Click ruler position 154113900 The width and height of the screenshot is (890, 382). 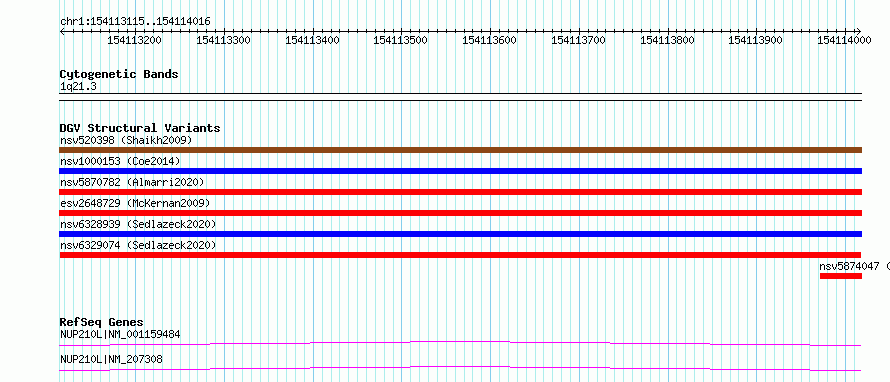755,40
